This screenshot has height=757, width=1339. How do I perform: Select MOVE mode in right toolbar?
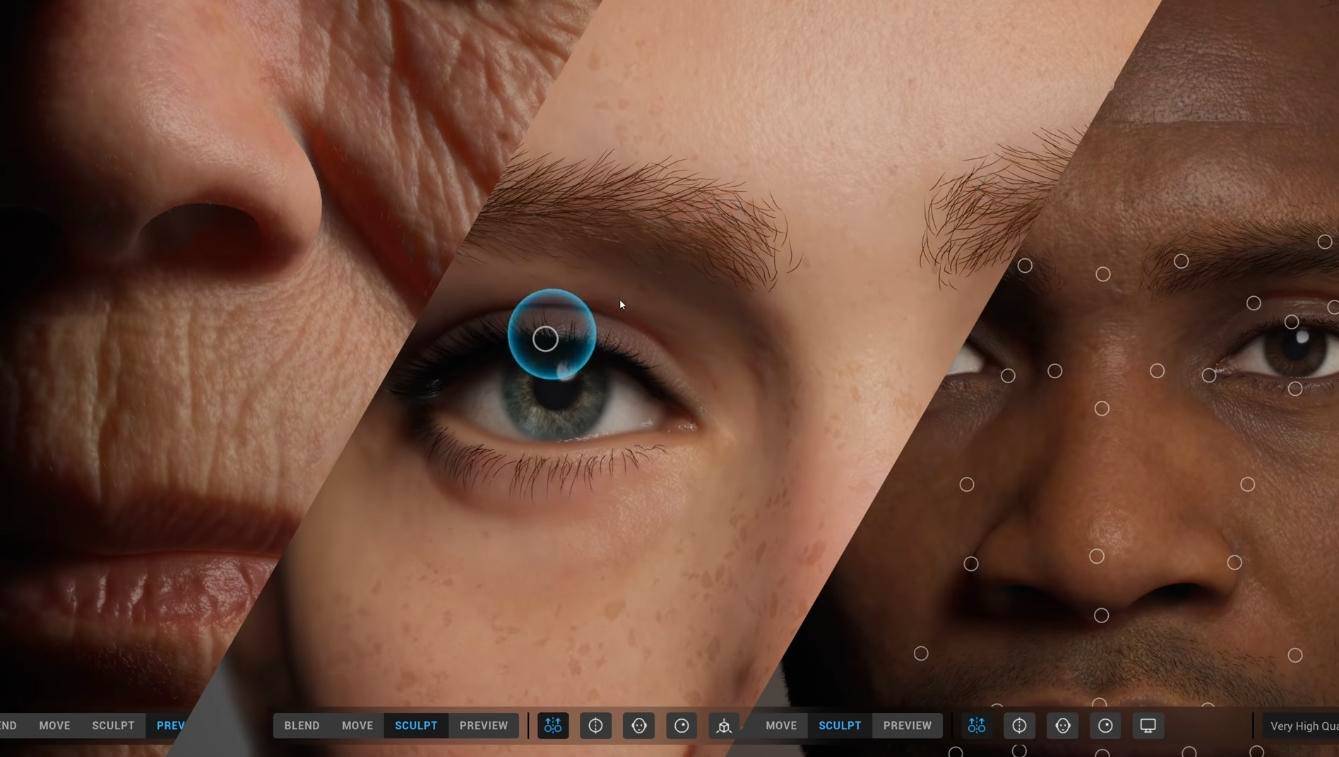tap(781, 726)
